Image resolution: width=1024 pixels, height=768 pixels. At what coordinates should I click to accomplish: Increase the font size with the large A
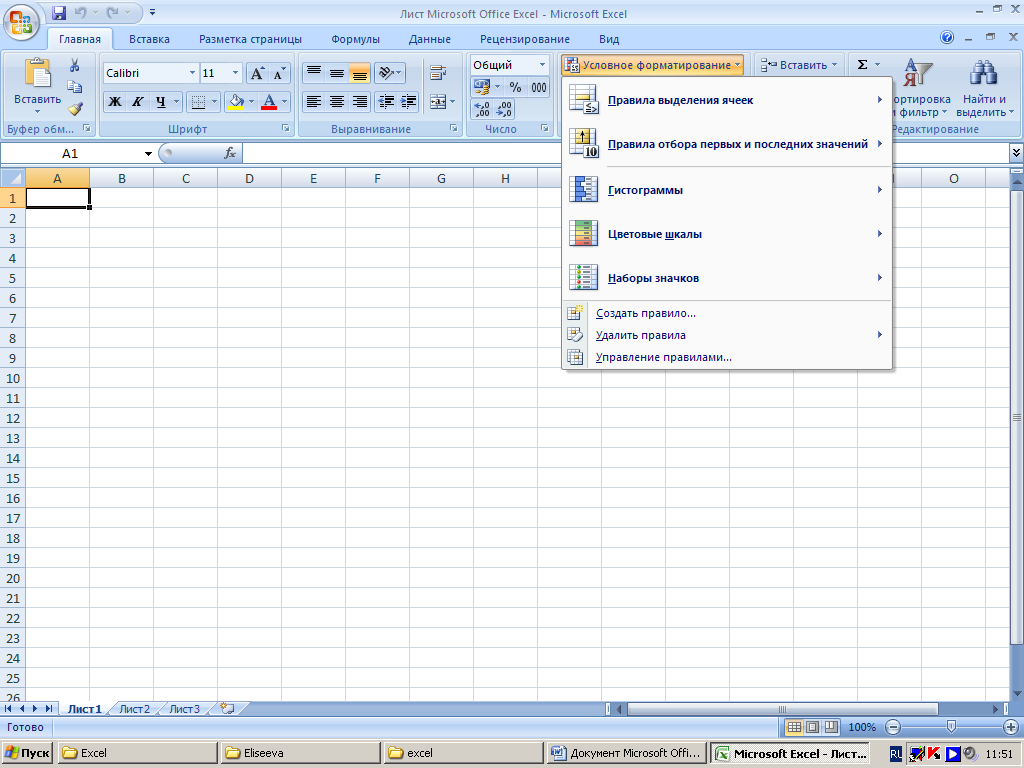click(257, 73)
